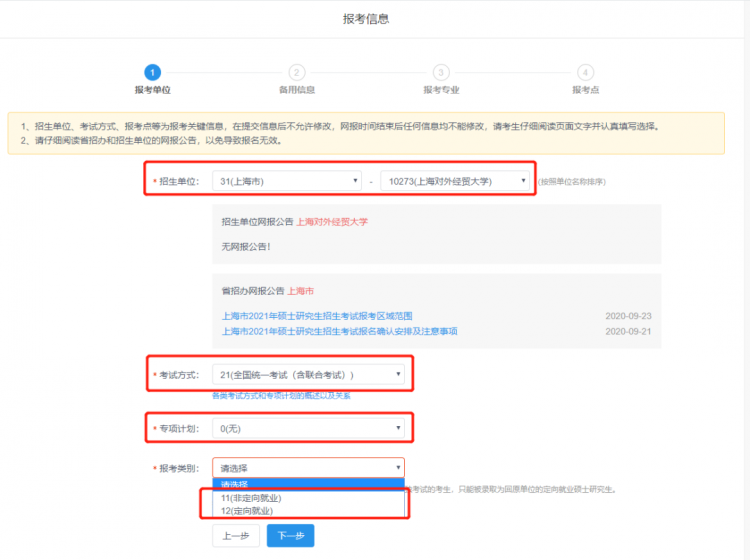The width and height of the screenshot is (750, 560).
Task: Click the red 上海市 link beside 省招办网报公告
Action: pyautogui.click(x=301, y=291)
